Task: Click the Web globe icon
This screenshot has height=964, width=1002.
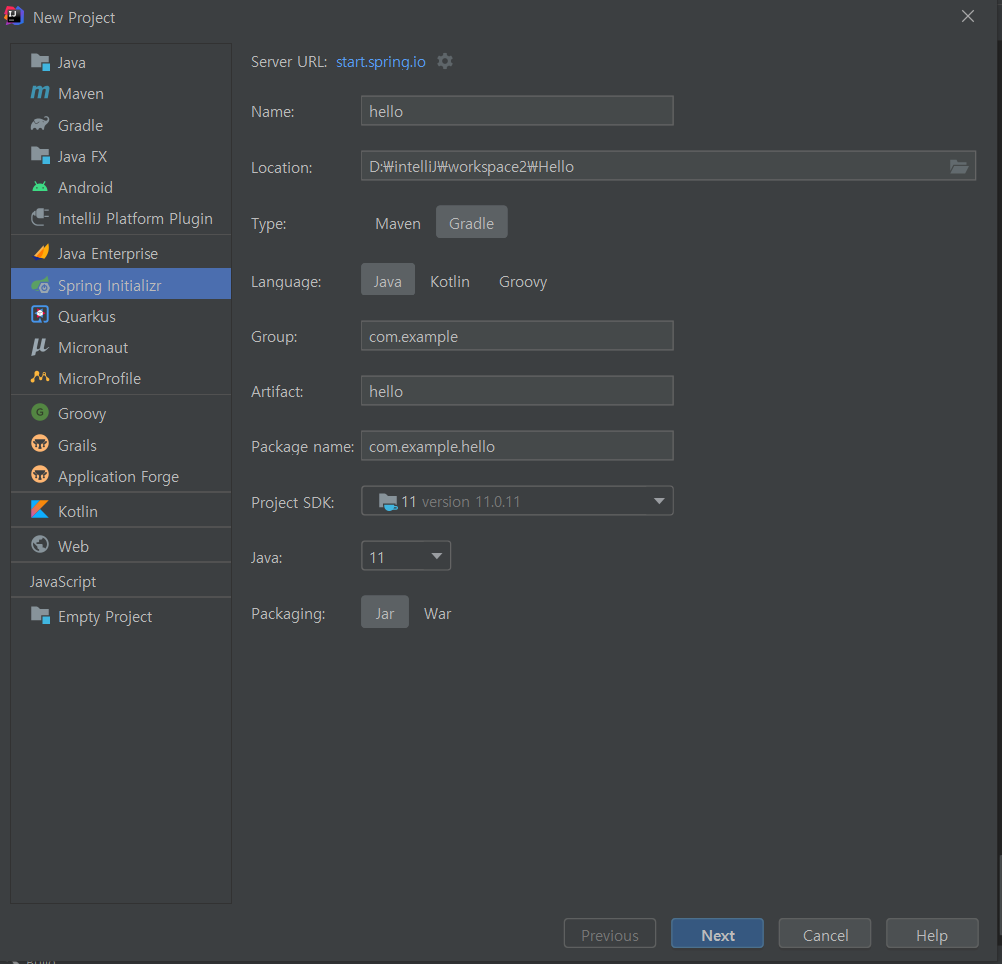Action: [x=40, y=544]
